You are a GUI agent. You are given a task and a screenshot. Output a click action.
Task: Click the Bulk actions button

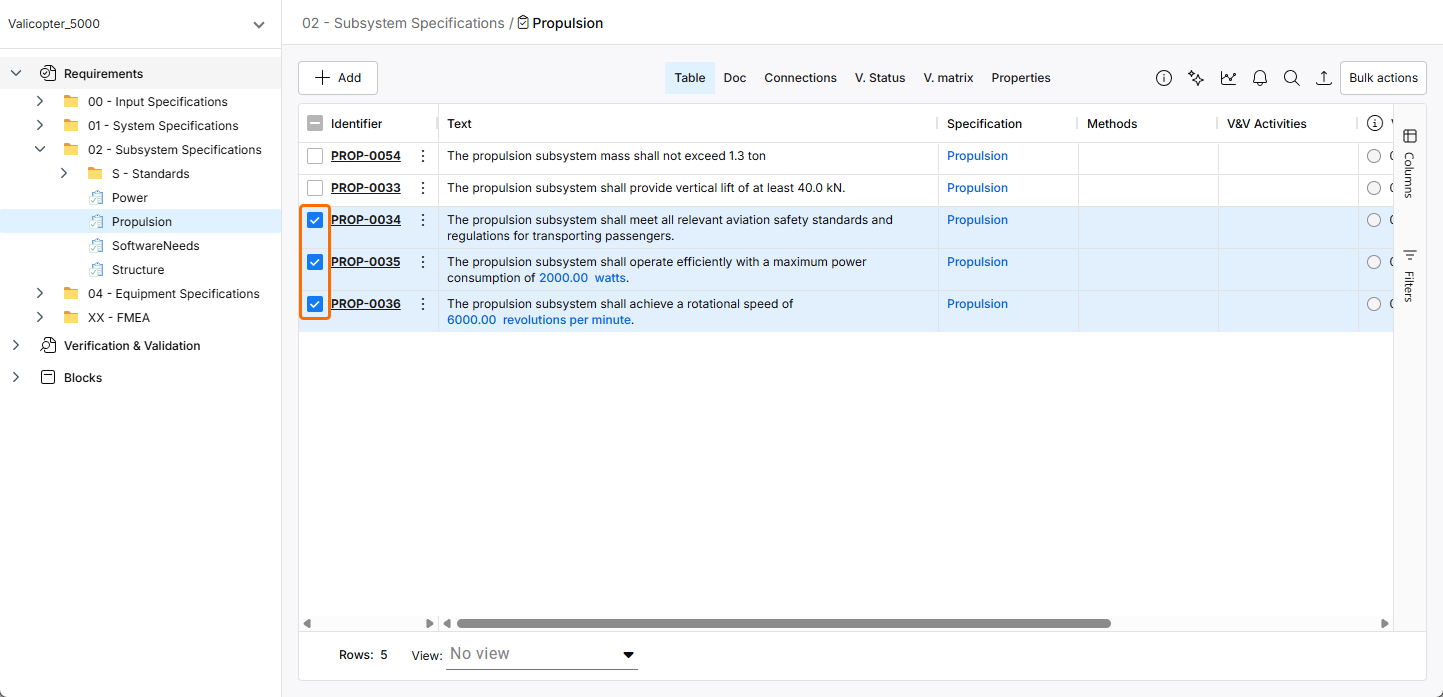pyautogui.click(x=1383, y=78)
